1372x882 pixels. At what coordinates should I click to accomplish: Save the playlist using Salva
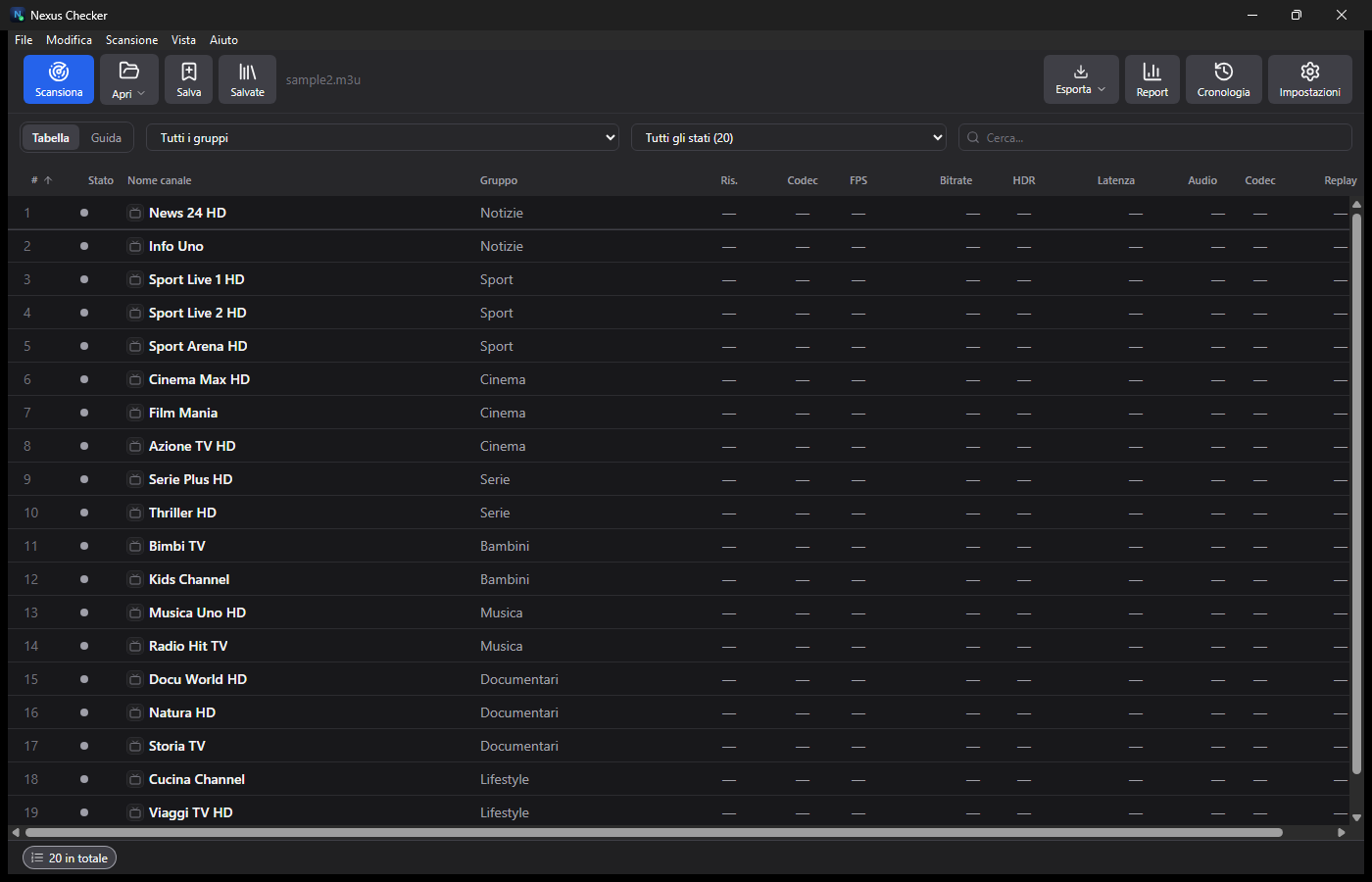click(x=189, y=79)
